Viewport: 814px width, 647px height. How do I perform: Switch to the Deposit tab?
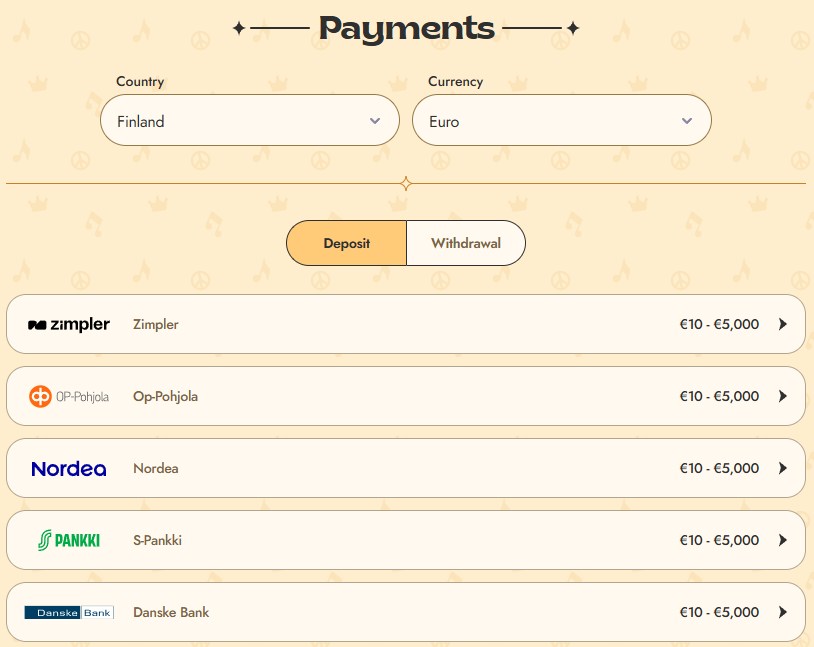[346, 243]
